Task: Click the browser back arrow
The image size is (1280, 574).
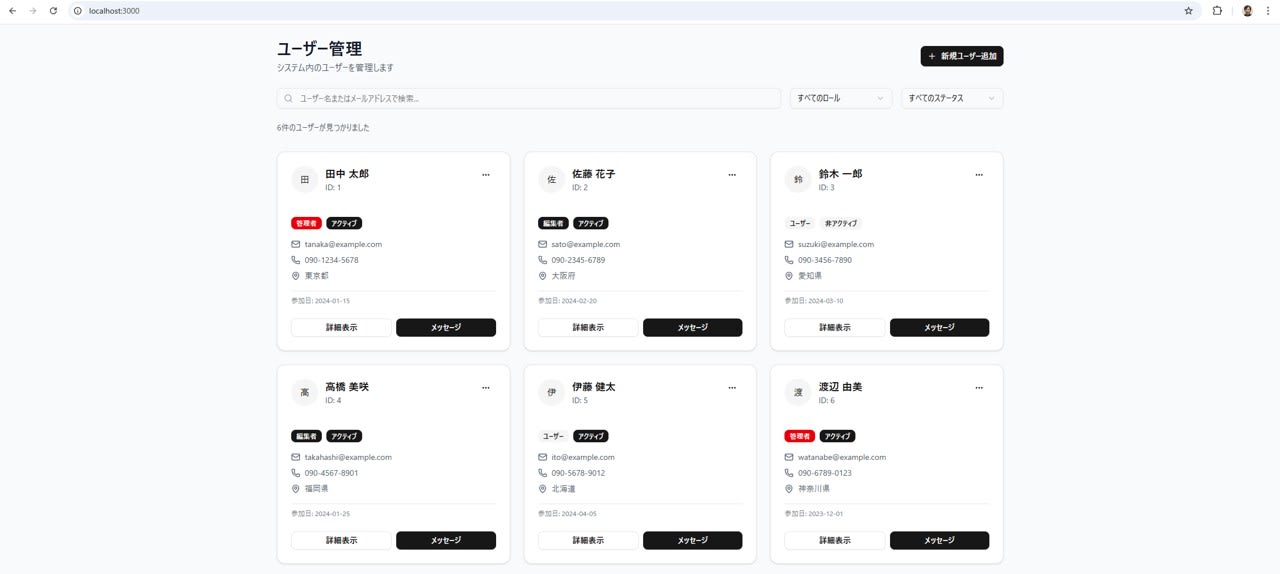Action: click(12, 11)
